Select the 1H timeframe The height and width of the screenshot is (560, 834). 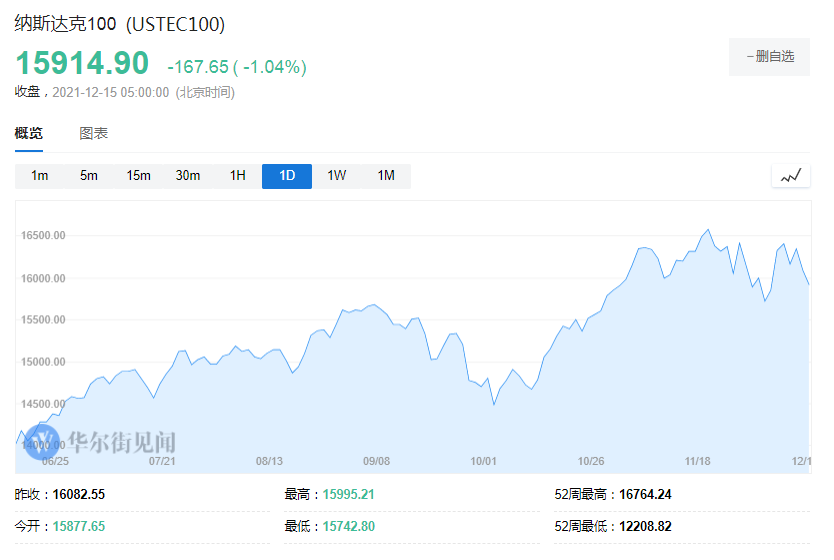(237, 176)
